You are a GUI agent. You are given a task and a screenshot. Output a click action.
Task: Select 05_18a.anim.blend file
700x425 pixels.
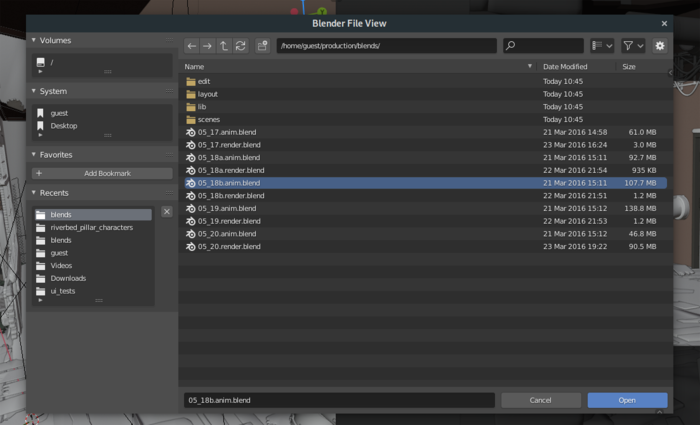pos(425,158)
